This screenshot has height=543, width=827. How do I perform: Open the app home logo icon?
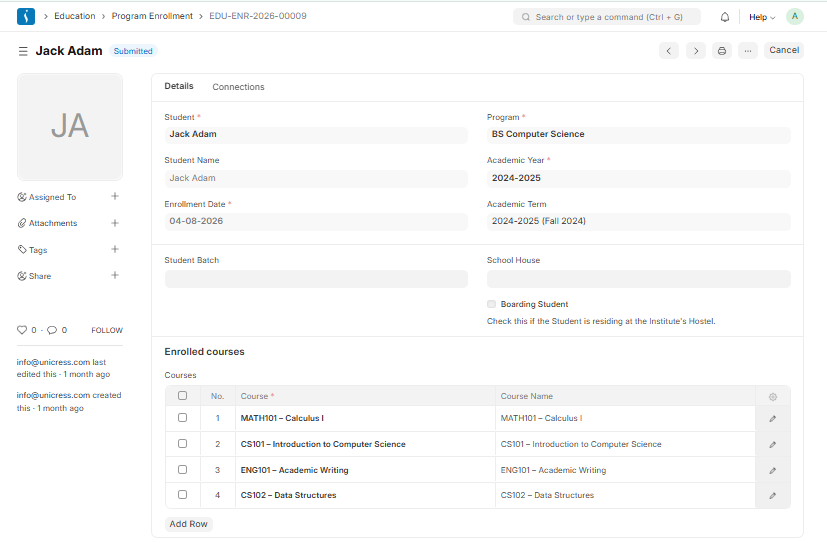(x=26, y=16)
